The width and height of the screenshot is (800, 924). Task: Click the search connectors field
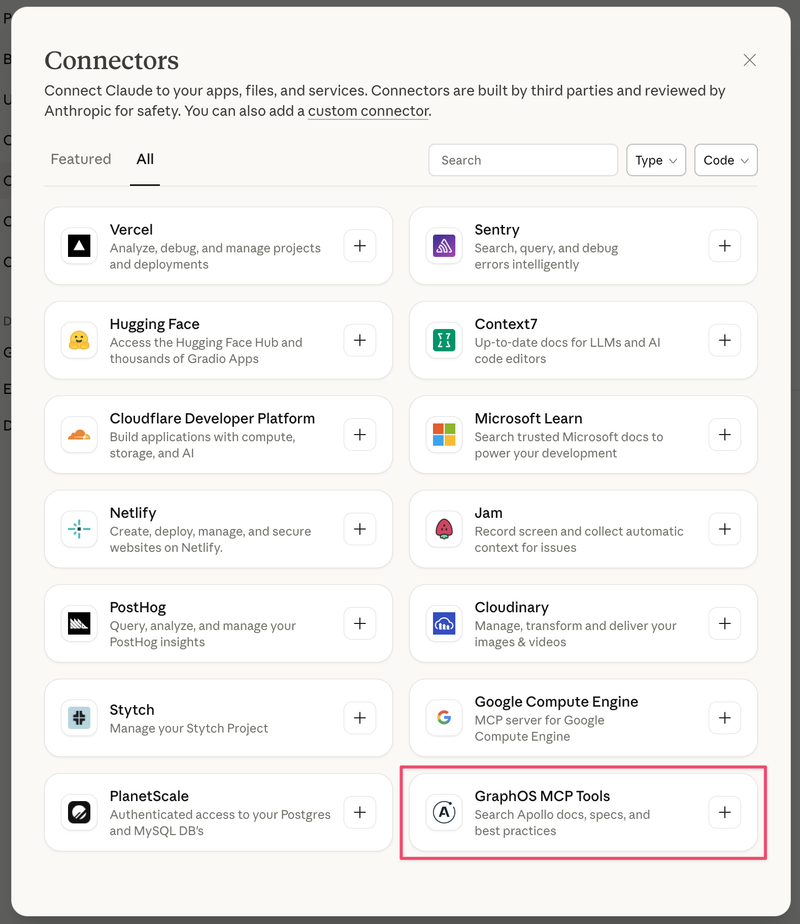click(522, 160)
